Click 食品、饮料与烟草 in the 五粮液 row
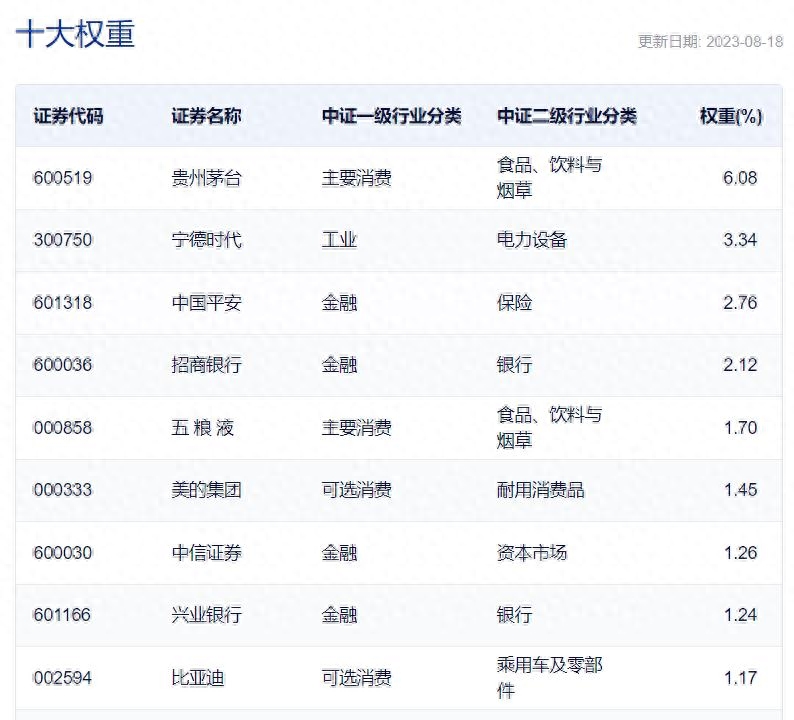Viewport: 794px width, 720px height. [549, 428]
